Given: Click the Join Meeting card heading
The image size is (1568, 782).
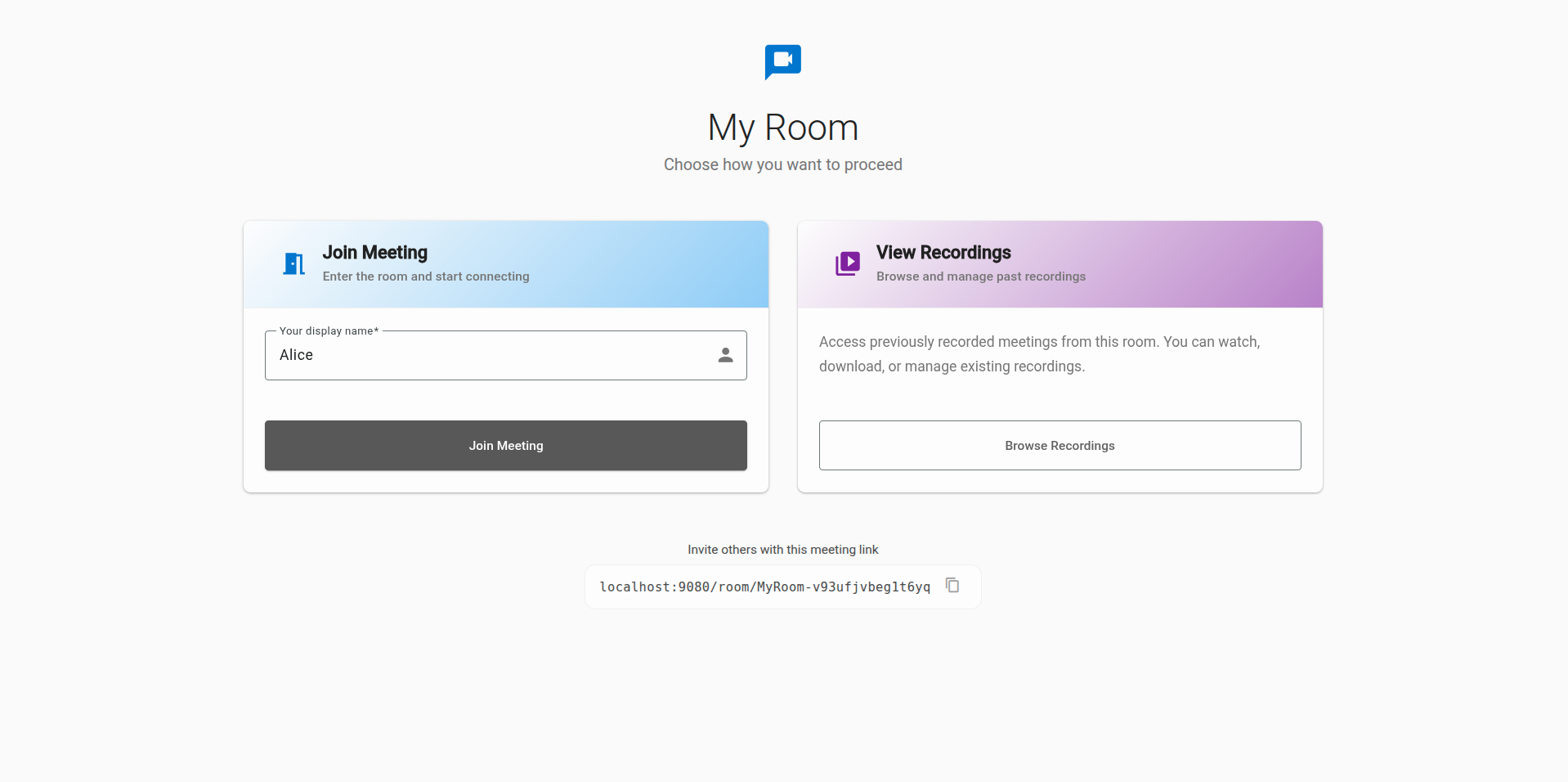Looking at the screenshot, I should pyautogui.click(x=374, y=253).
